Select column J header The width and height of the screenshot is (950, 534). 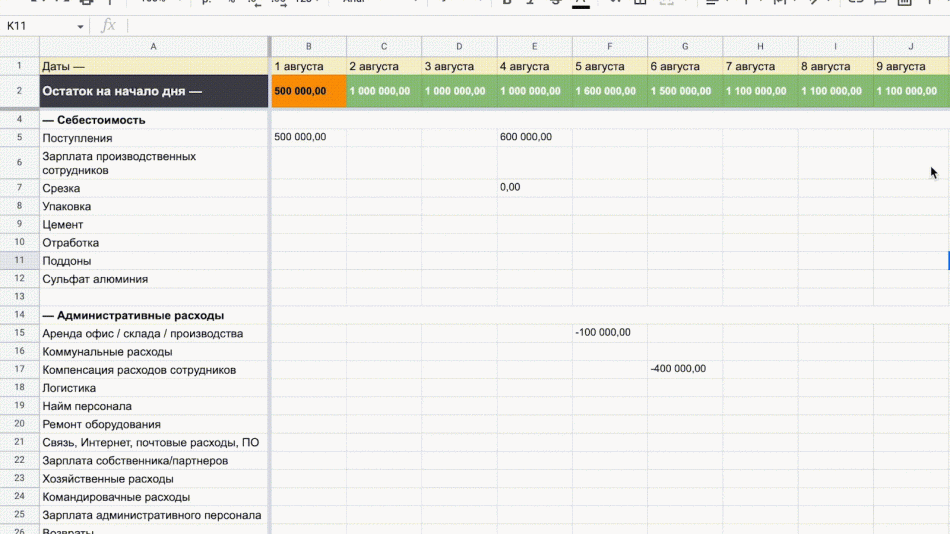click(911, 46)
